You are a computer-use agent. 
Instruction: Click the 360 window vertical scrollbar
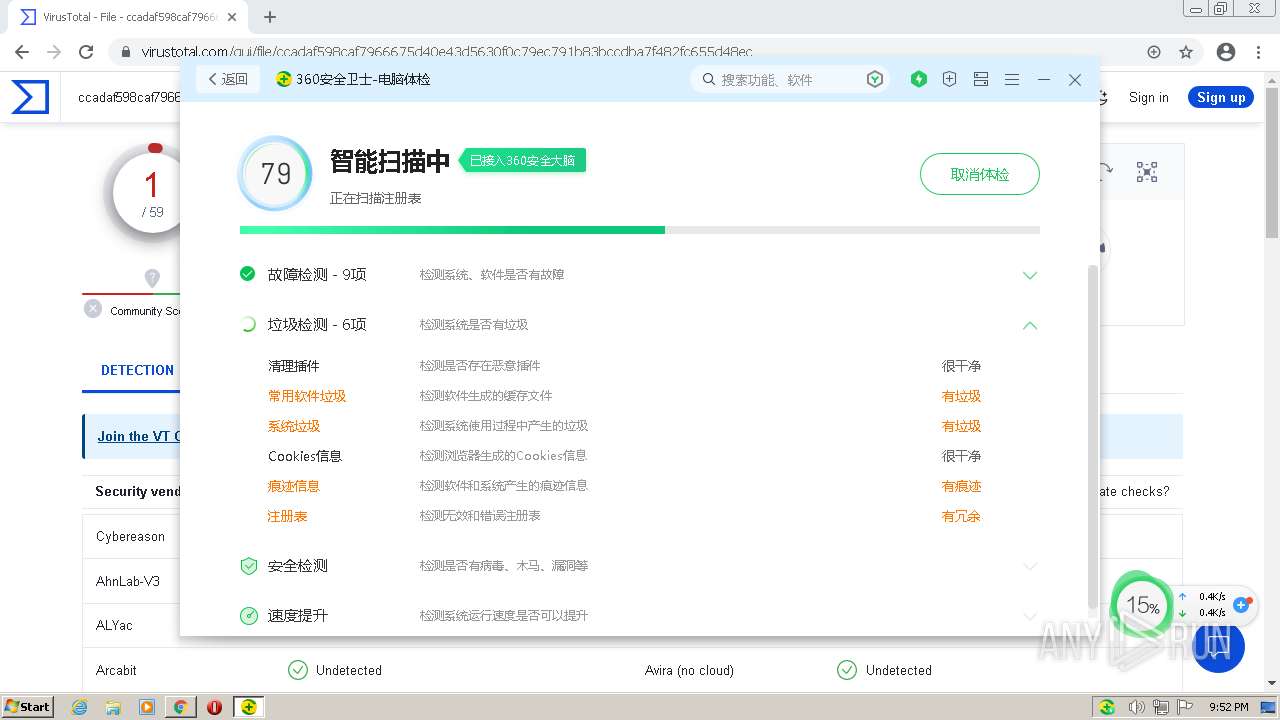click(x=1092, y=435)
